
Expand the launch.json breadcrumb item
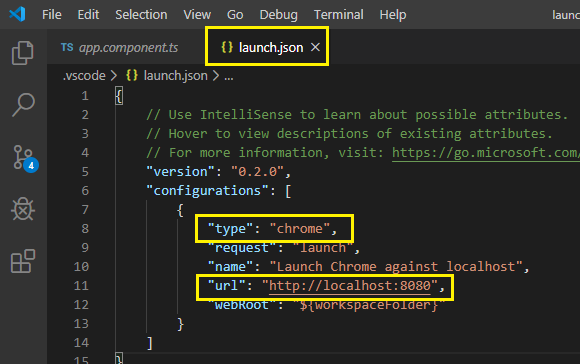[x=176, y=76]
